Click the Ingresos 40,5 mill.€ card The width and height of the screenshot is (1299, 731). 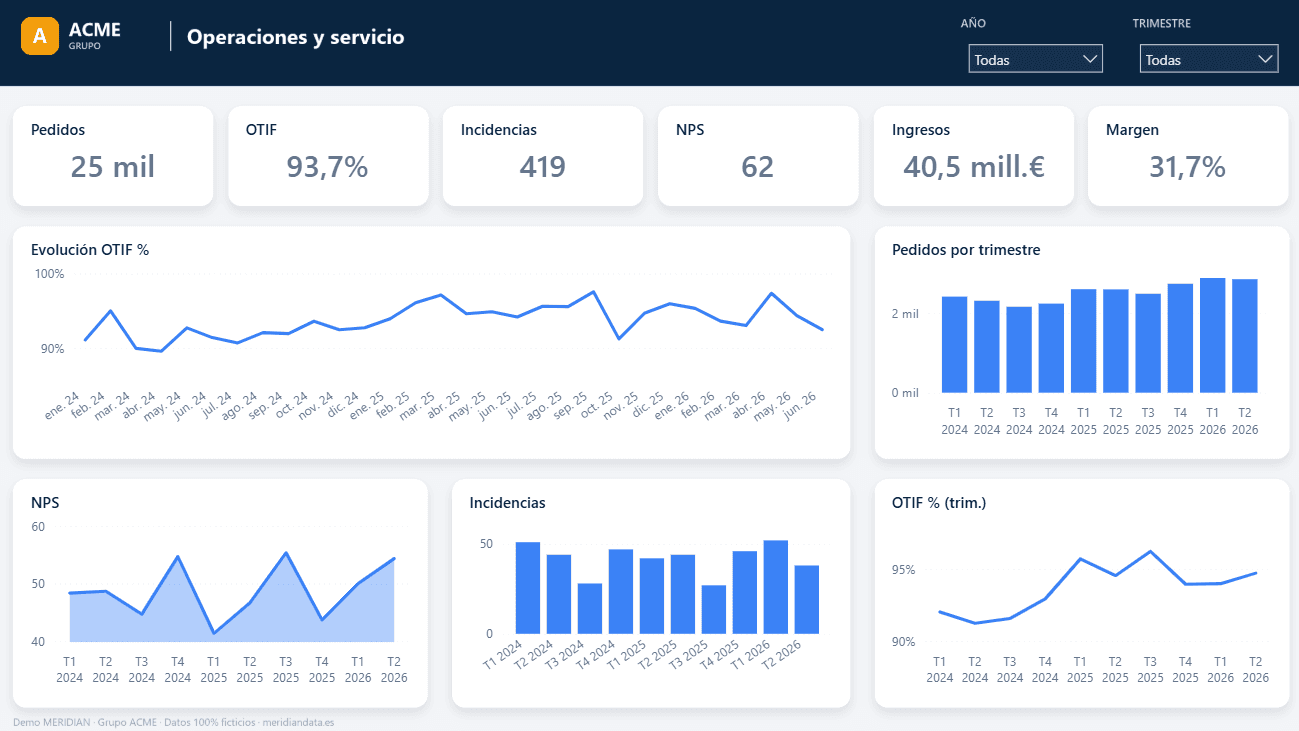click(973, 156)
